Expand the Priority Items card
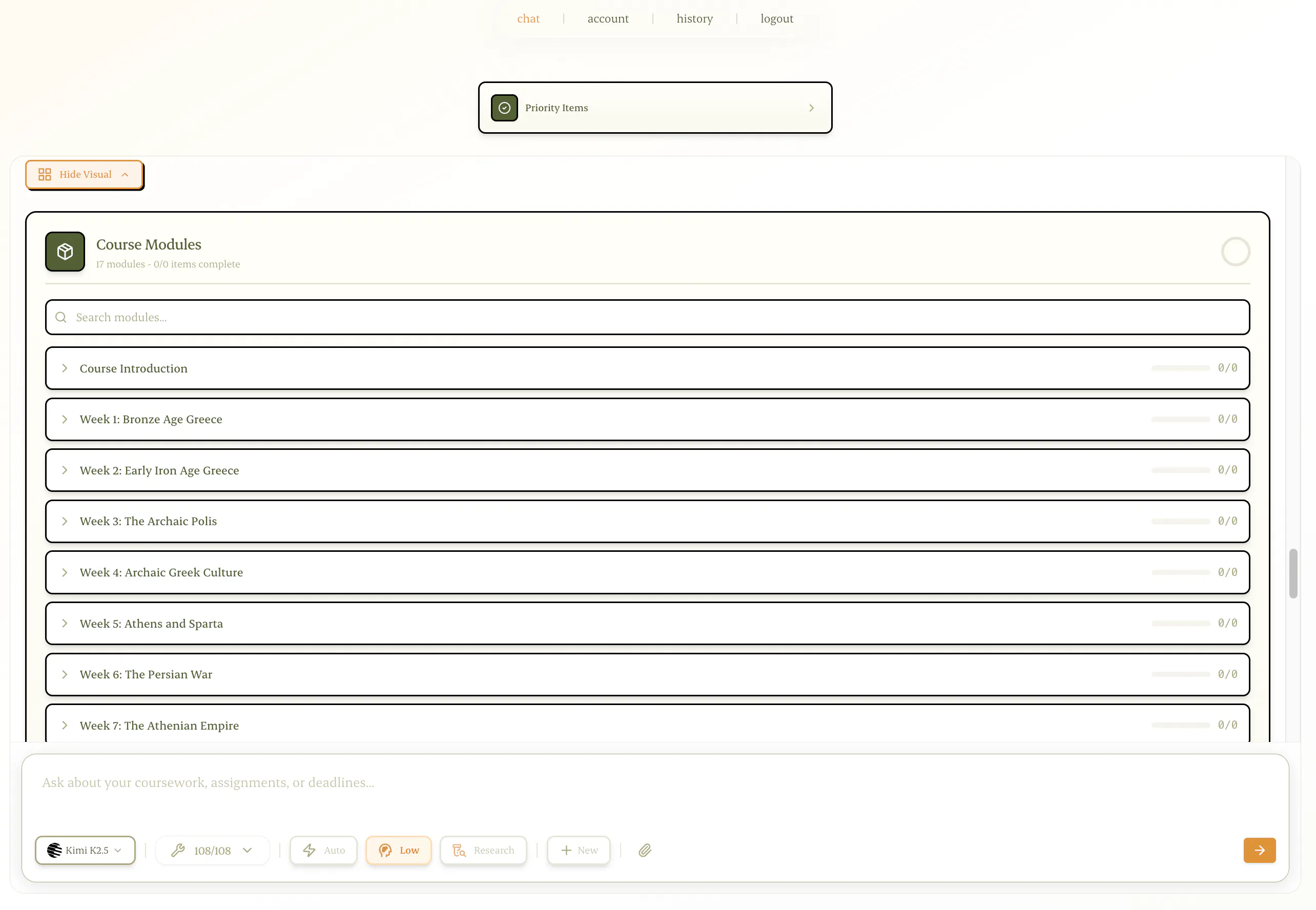Image resolution: width=1316 pixels, height=910 pixels. pyautogui.click(x=655, y=108)
